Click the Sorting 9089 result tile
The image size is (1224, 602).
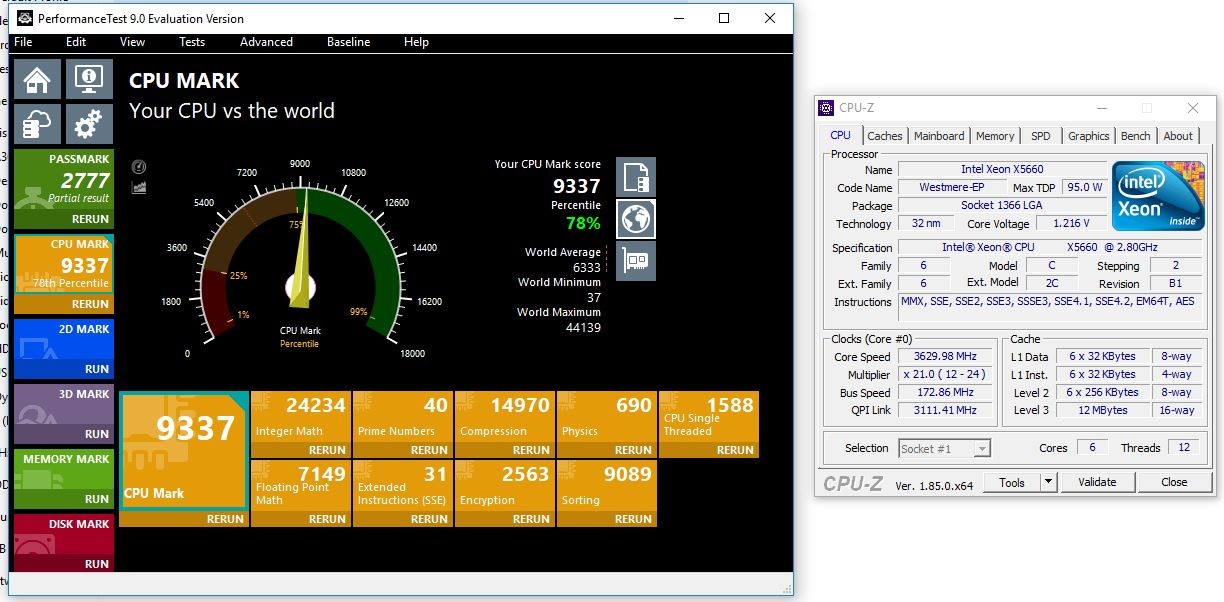click(605, 486)
